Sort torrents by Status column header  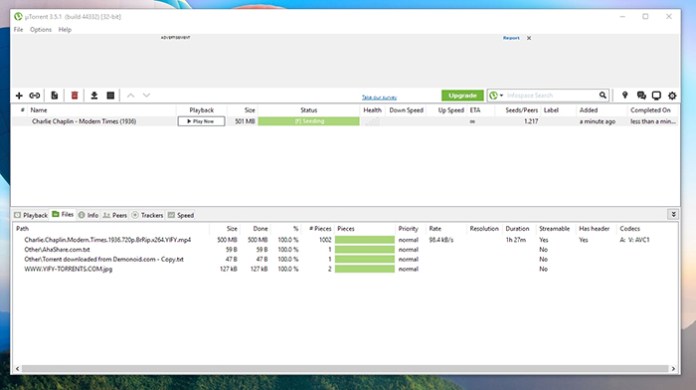click(308, 110)
